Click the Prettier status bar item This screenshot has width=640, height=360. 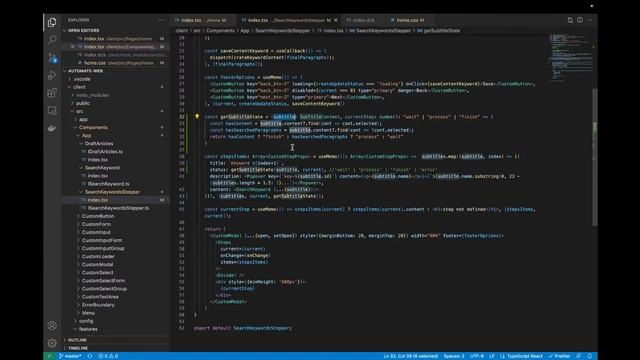pos(559,356)
